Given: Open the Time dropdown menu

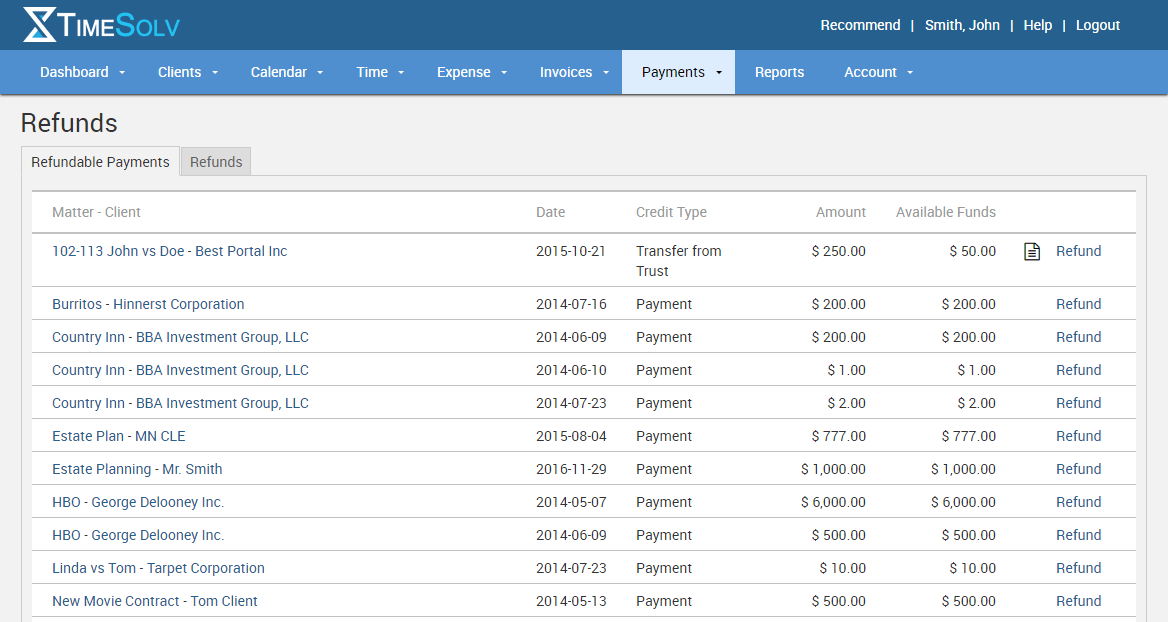Looking at the screenshot, I should coord(379,72).
